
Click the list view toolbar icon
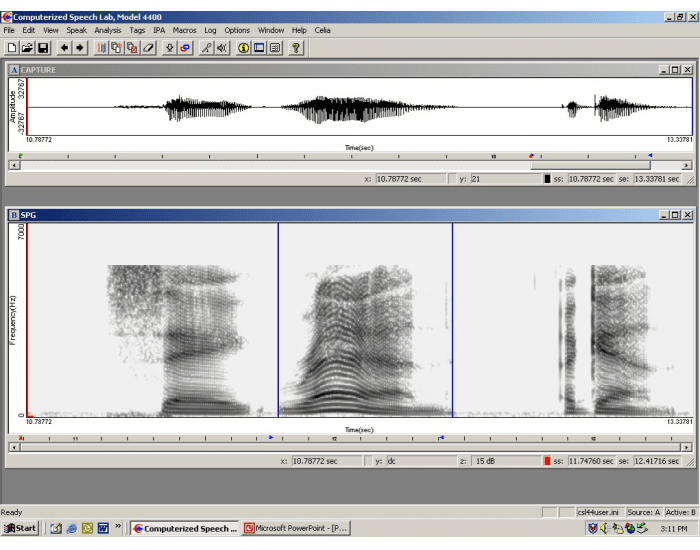coord(275,48)
